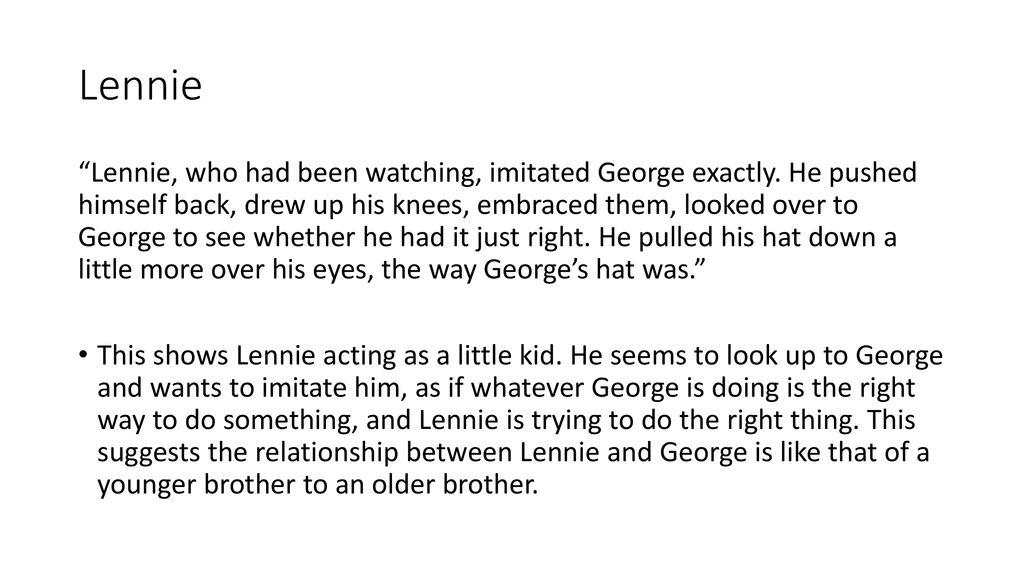Select the word "pulled" in the quote

coord(676,238)
